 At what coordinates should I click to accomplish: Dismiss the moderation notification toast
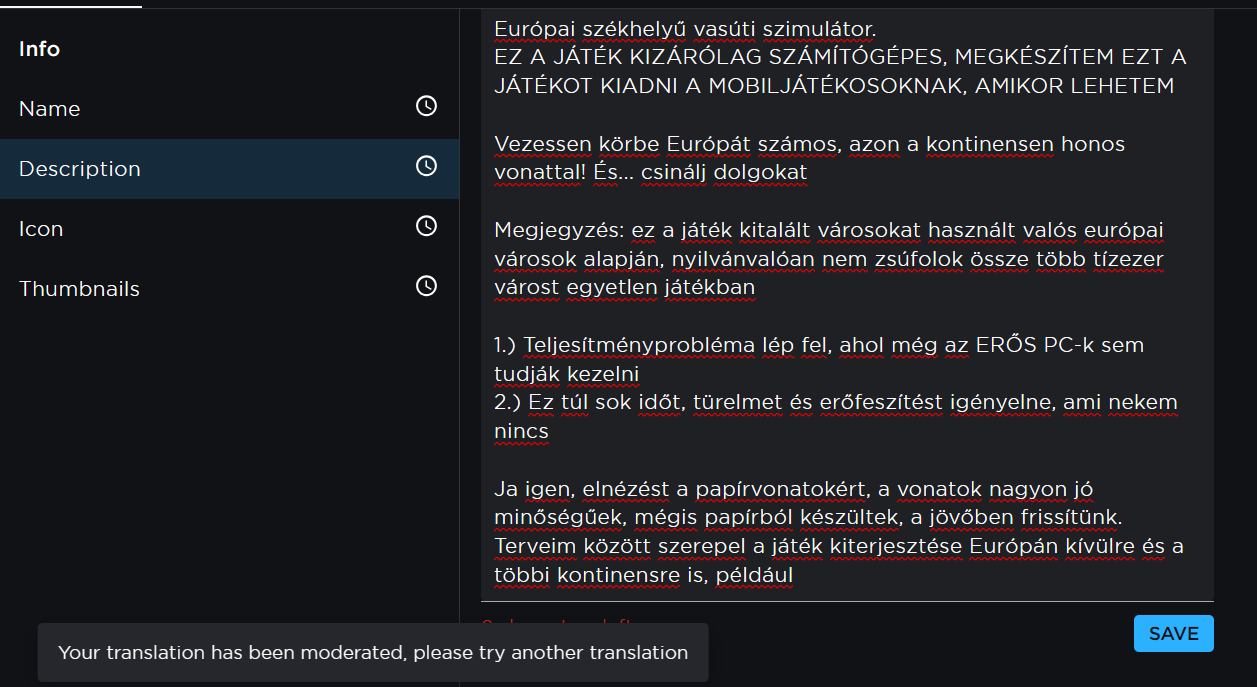pos(372,652)
